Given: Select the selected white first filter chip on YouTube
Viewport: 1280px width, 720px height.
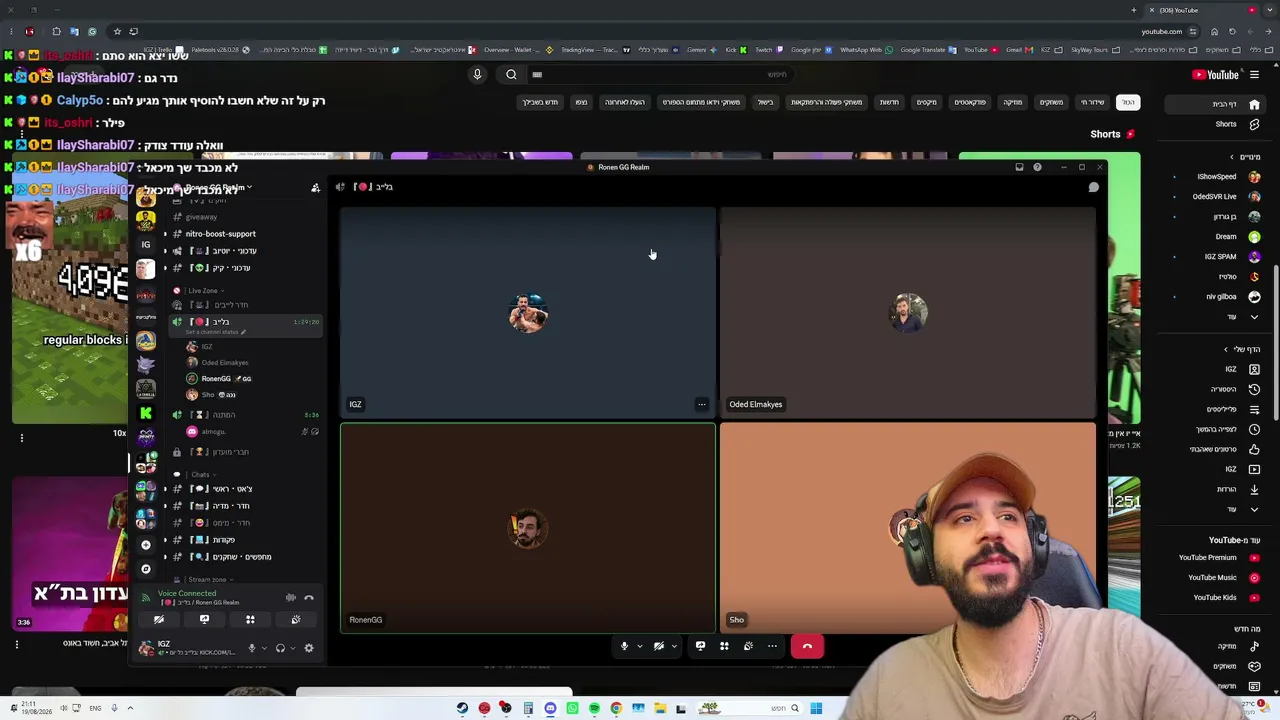Looking at the screenshot, I should click(x=1128, y=102).
